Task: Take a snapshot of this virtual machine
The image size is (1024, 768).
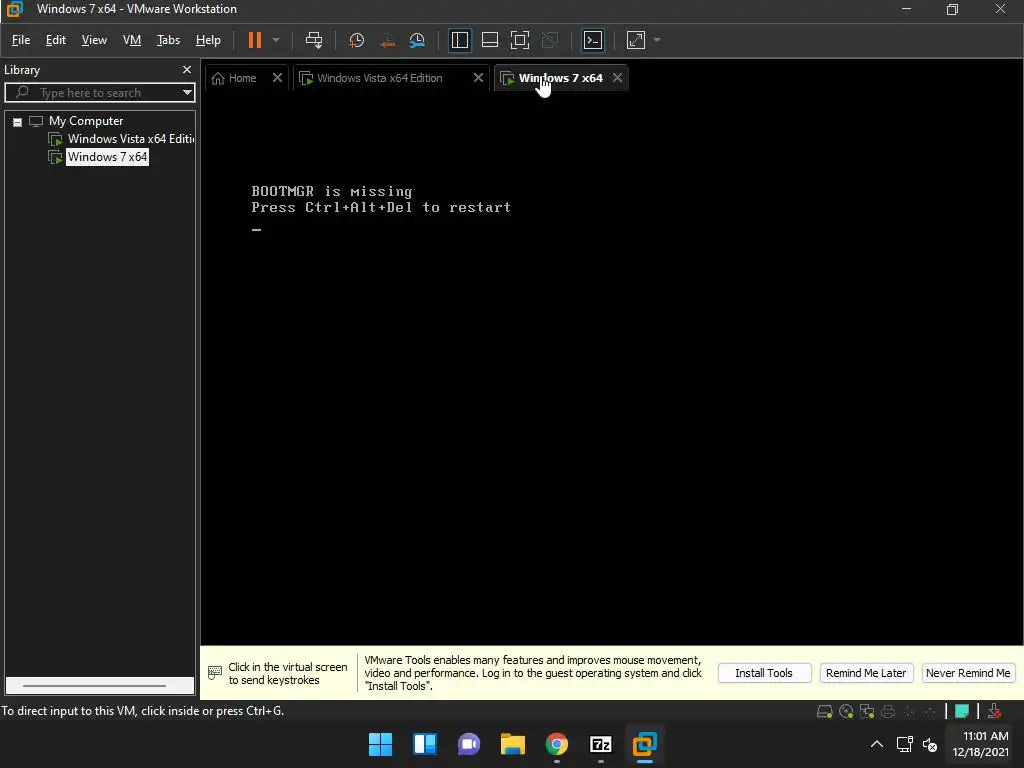Action: tap(357, 40)
